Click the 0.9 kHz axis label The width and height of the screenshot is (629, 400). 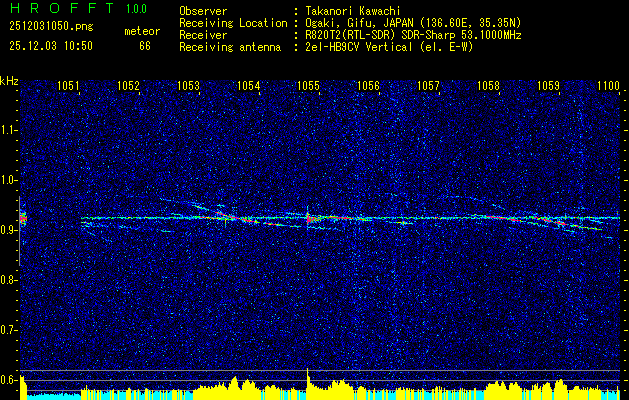click(8, 230)
